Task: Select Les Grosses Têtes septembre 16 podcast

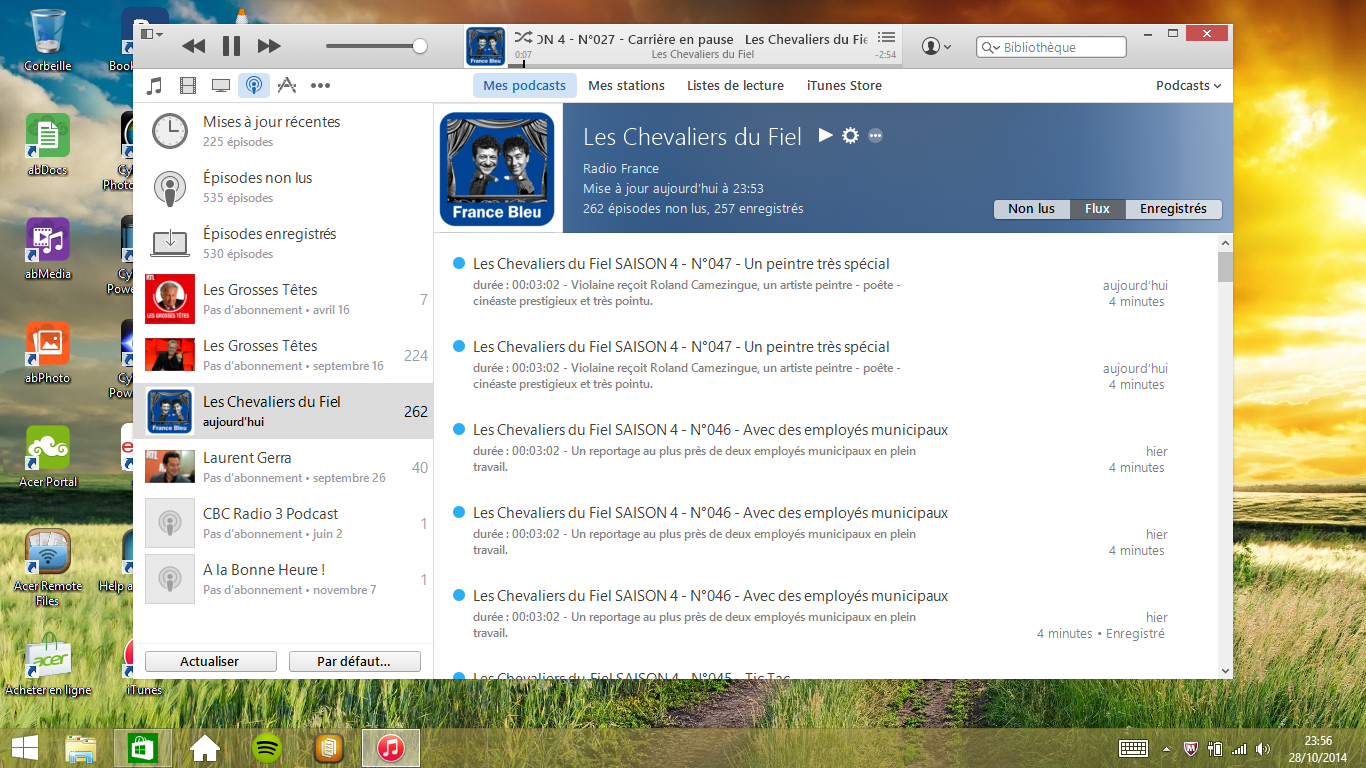Action: pos(283,355)
